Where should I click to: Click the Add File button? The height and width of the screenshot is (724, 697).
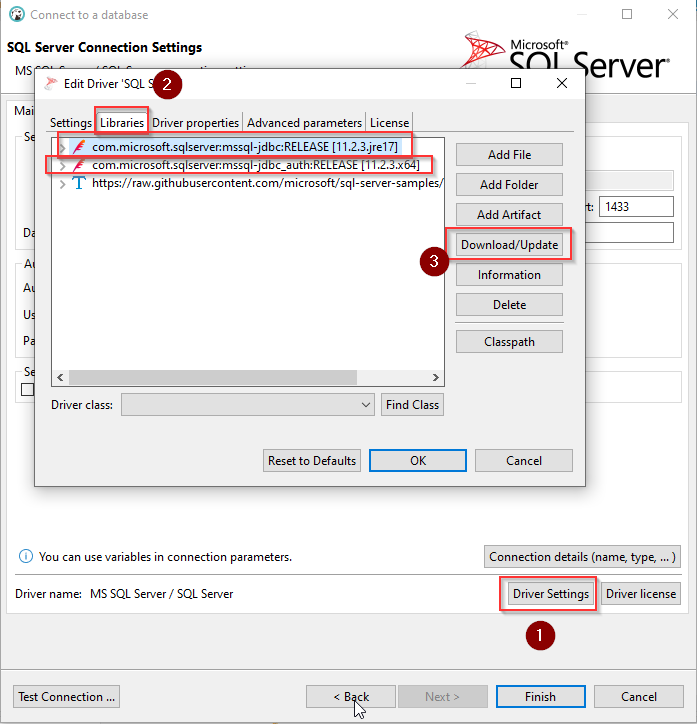coord(509,155)
